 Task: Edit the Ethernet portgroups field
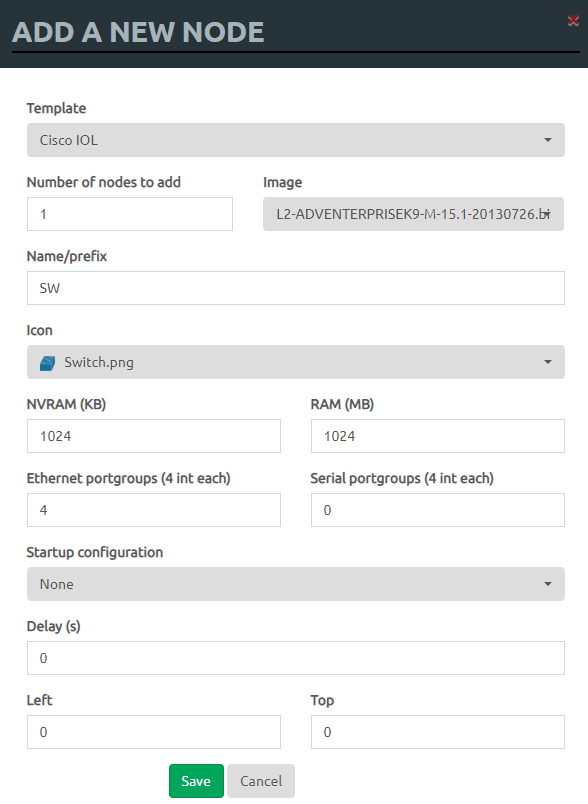tap(154, 510)
